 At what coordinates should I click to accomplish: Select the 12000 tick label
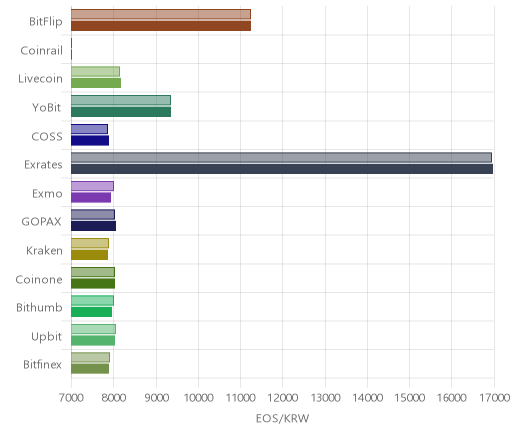coord(283,398)
